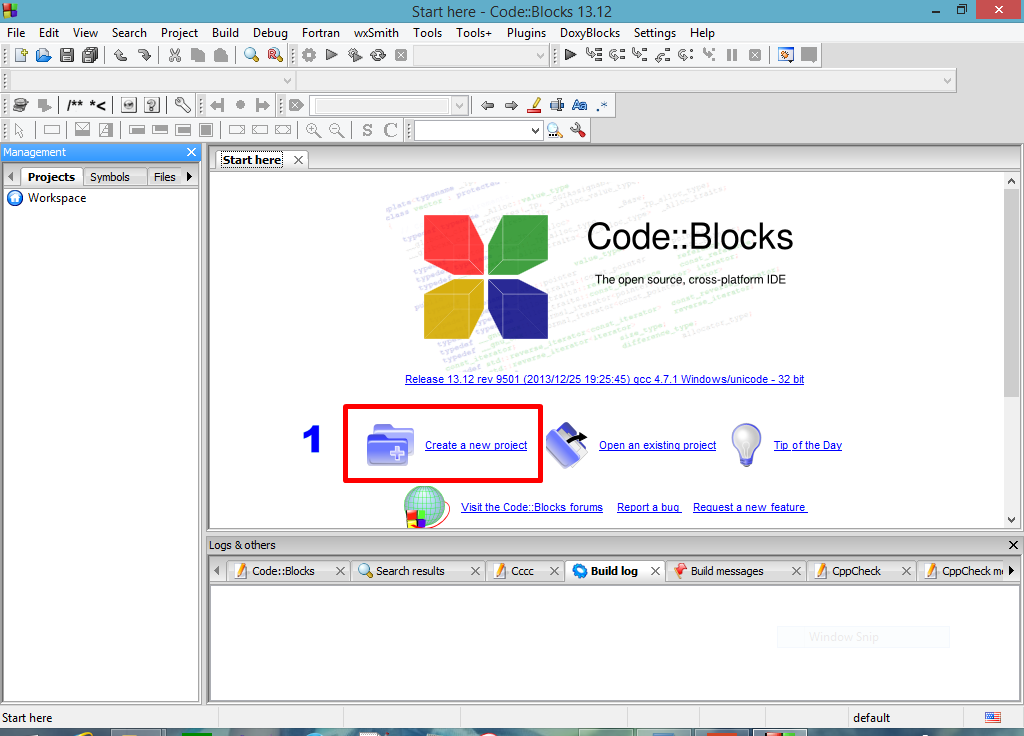Toggle selected text search icon
Screen dimensions: 1024x736
[x=557, y=105]
